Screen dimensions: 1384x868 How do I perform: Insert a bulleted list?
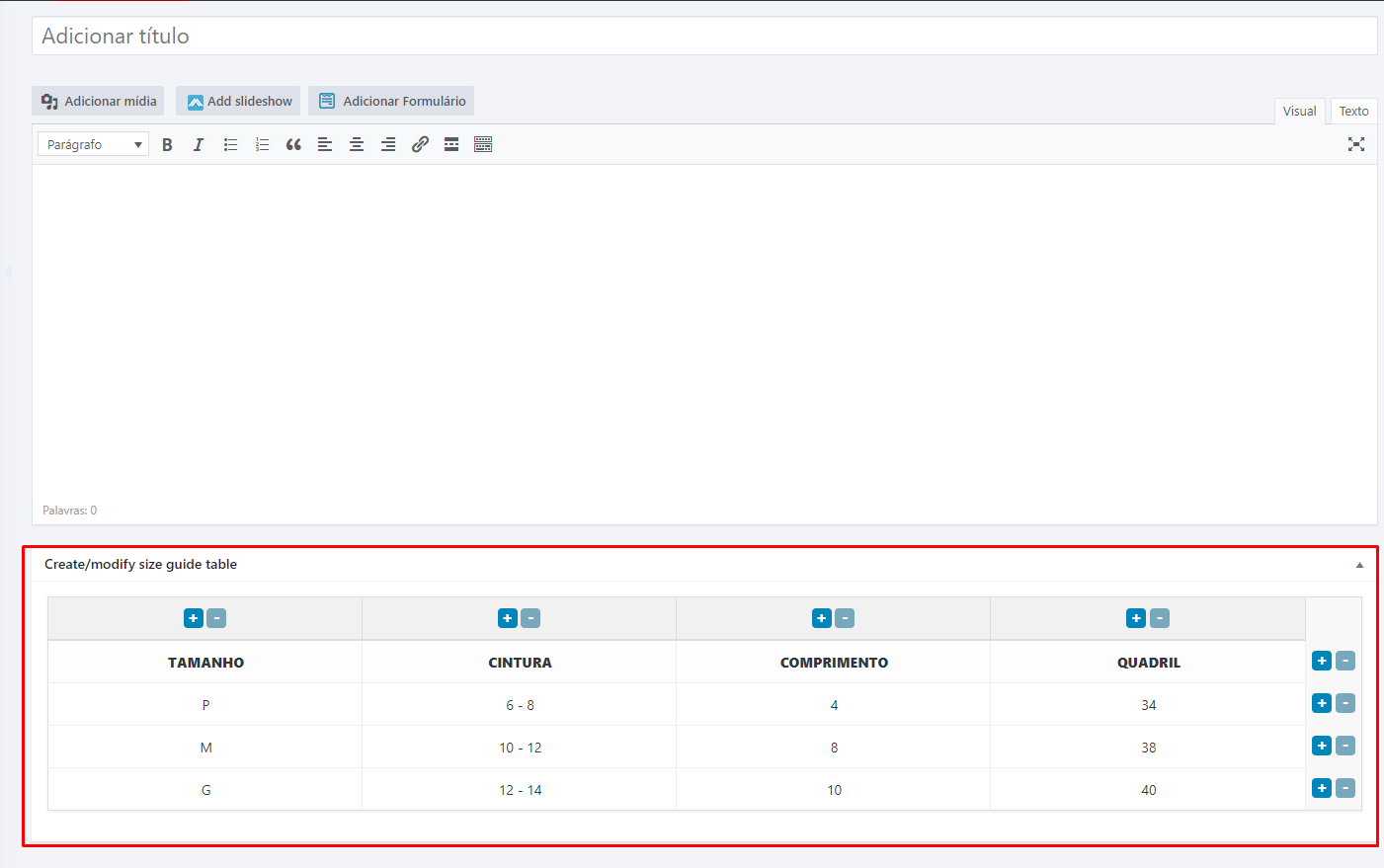(x=230, y=144)
